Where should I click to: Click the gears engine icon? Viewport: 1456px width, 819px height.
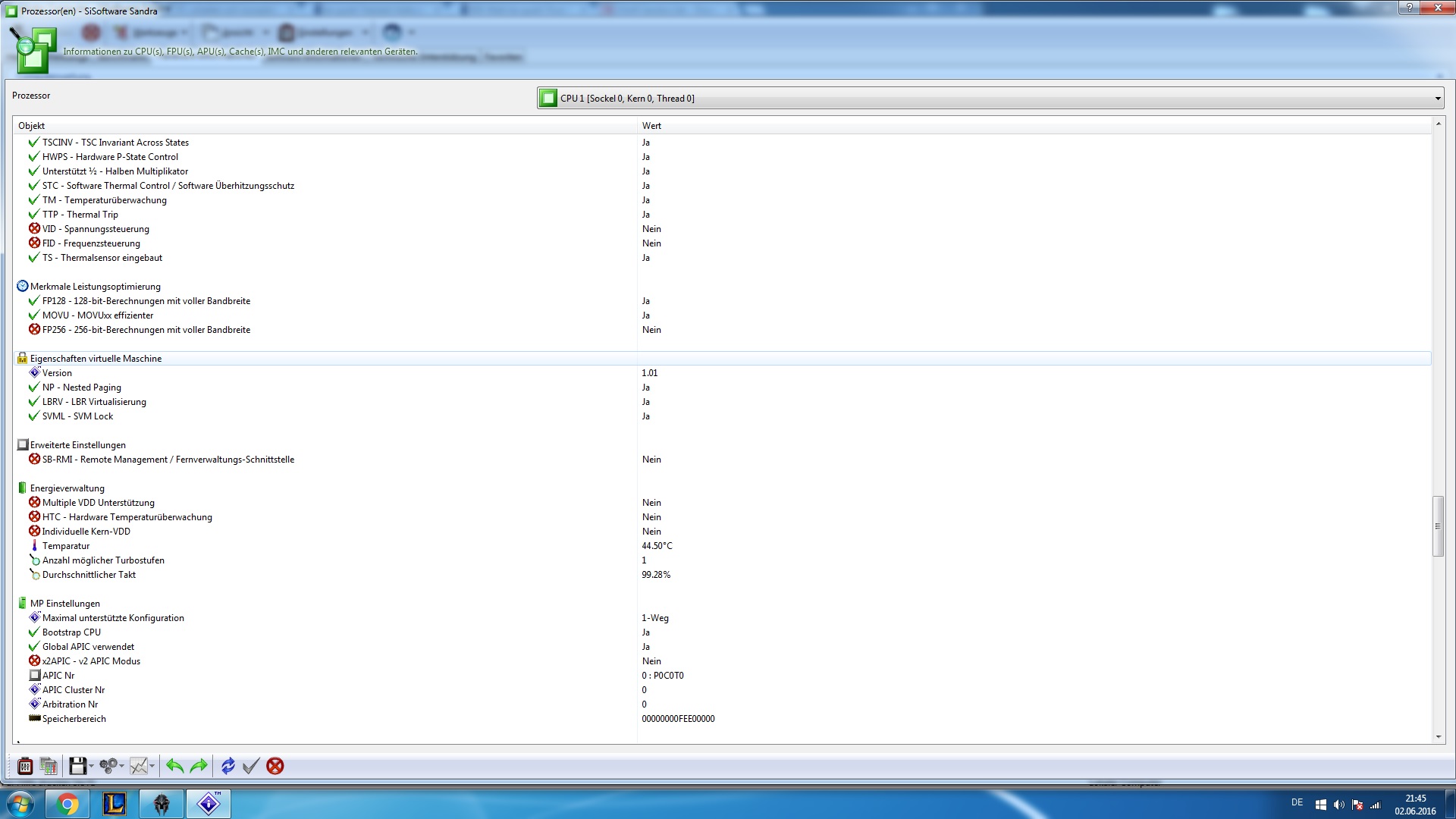pyautogui.click(x=108, y=766)
